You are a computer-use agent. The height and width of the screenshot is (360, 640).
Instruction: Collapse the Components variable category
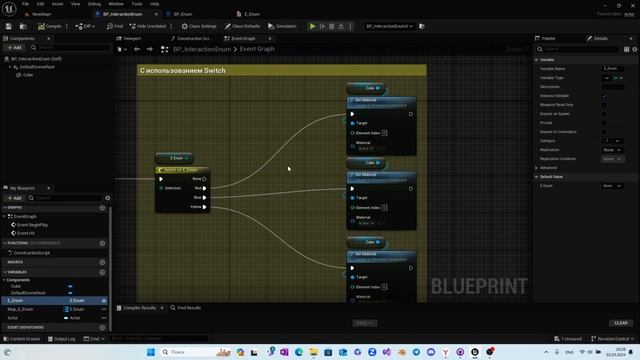[x=4, y=280]
